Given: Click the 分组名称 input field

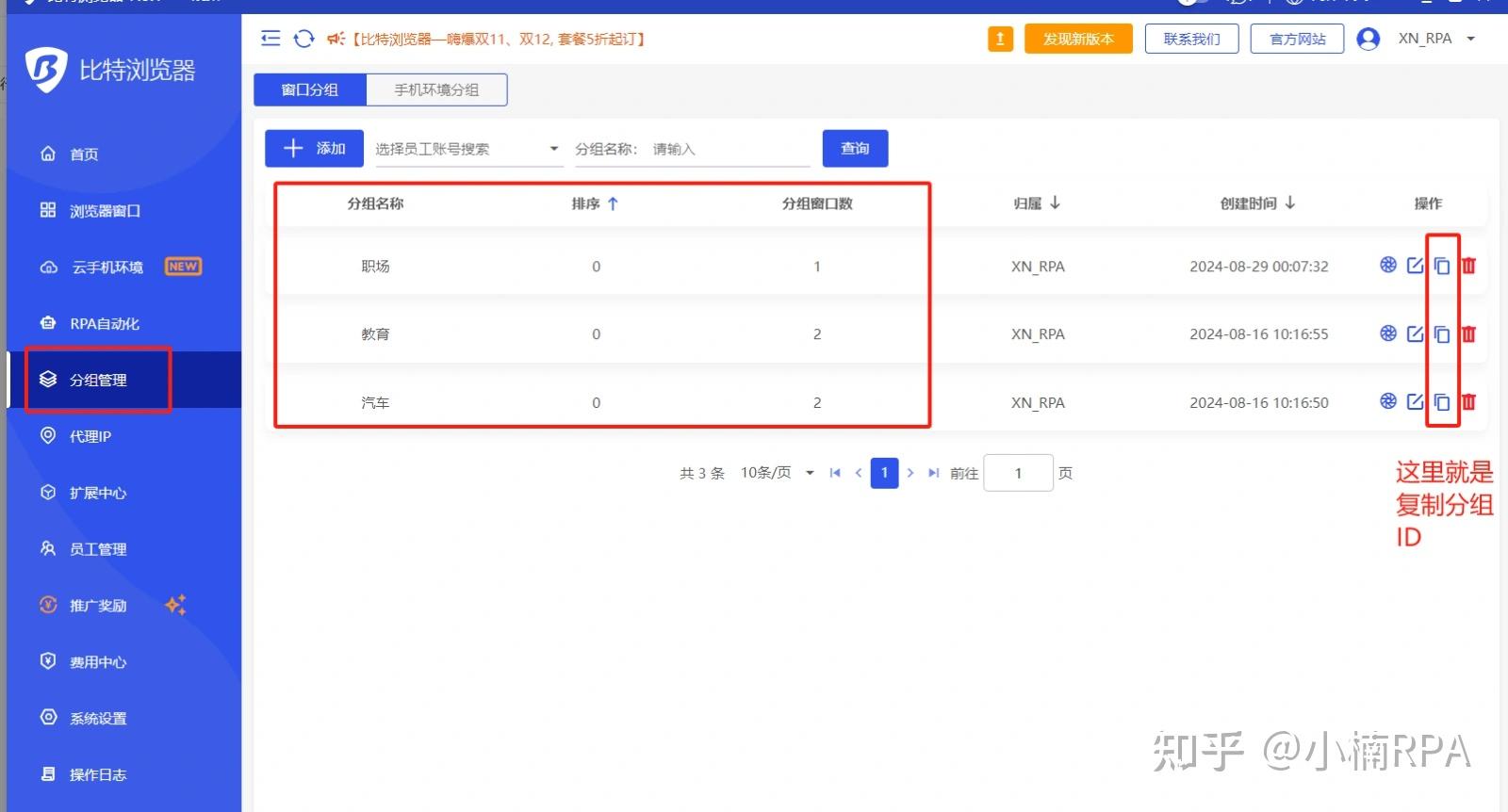Looking at the screenshot, I should [x=729, y=149].
